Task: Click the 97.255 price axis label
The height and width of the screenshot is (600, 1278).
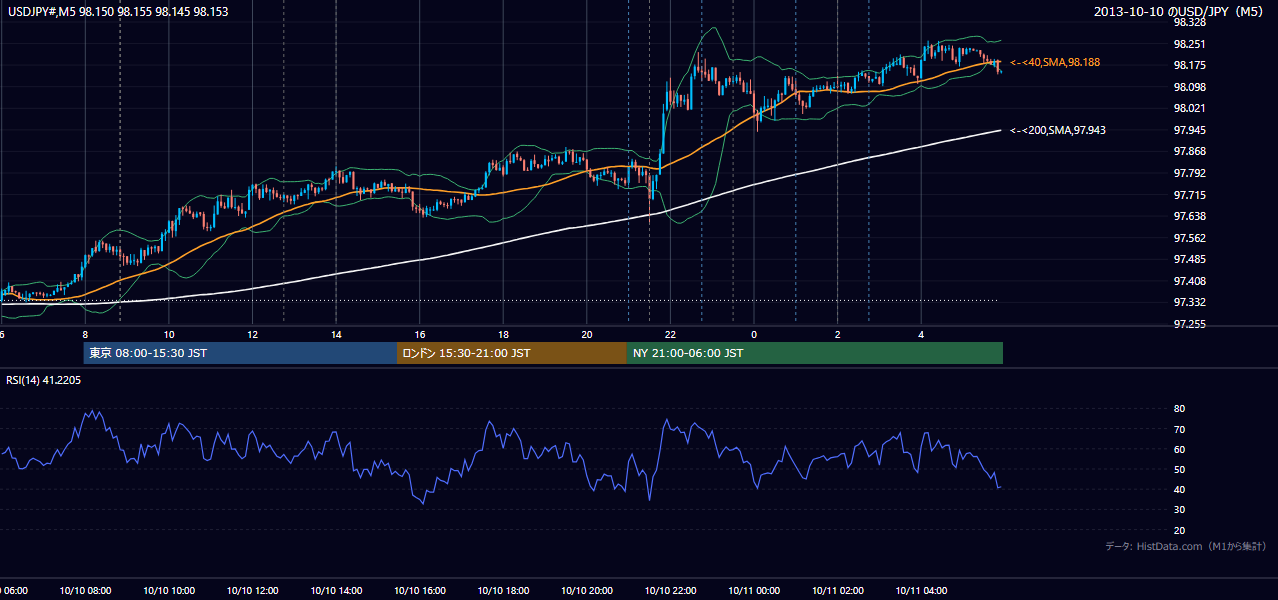Action: (1188, 324)
